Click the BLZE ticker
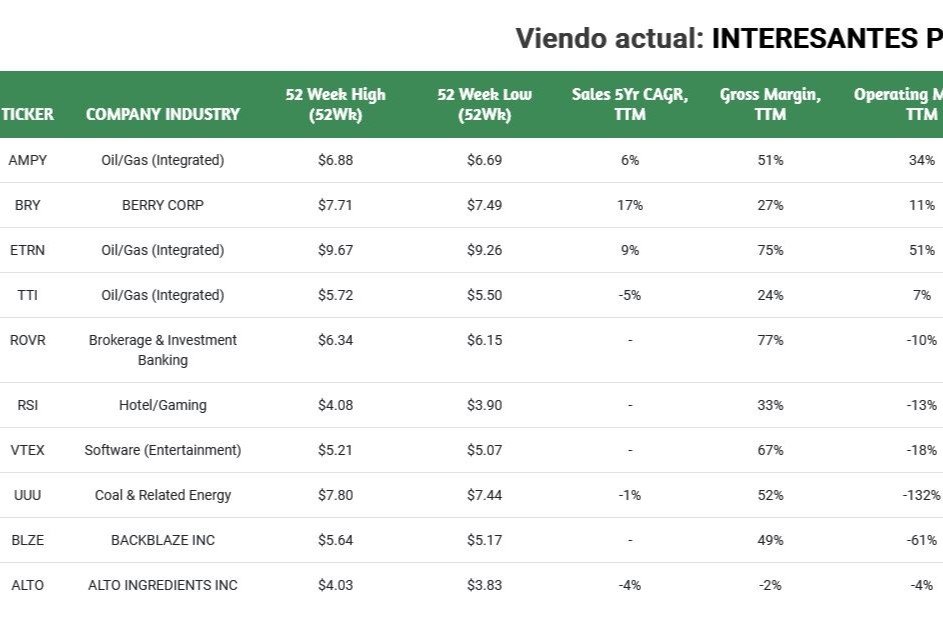This screenshot has height=629, width=943. [28, 540]
